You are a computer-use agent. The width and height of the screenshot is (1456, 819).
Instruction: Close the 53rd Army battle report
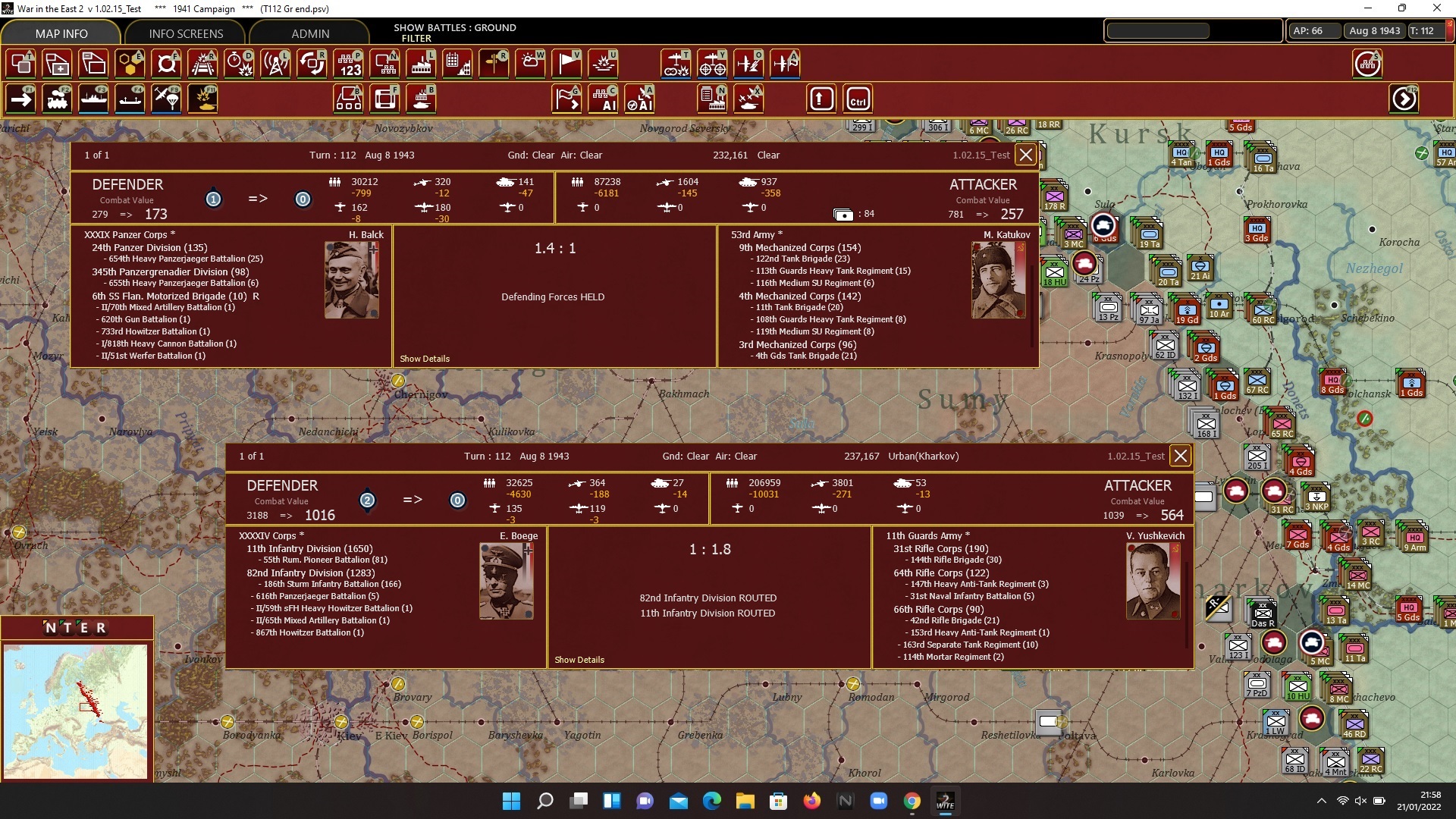tap(1026, 155)
